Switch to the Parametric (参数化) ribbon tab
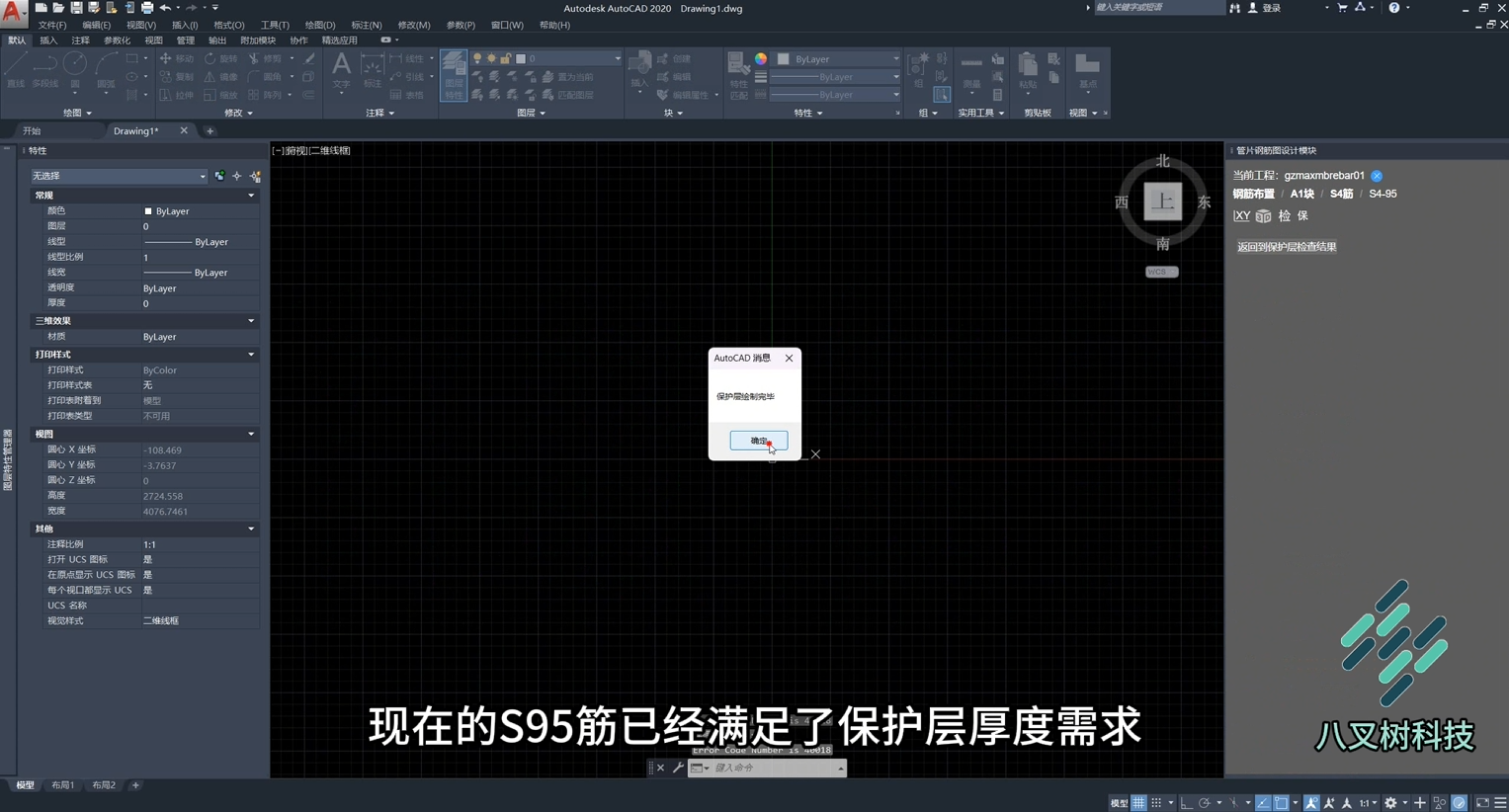Image resolution: width=1509 pixels, height=812 pixels. (x=117, y=41)
